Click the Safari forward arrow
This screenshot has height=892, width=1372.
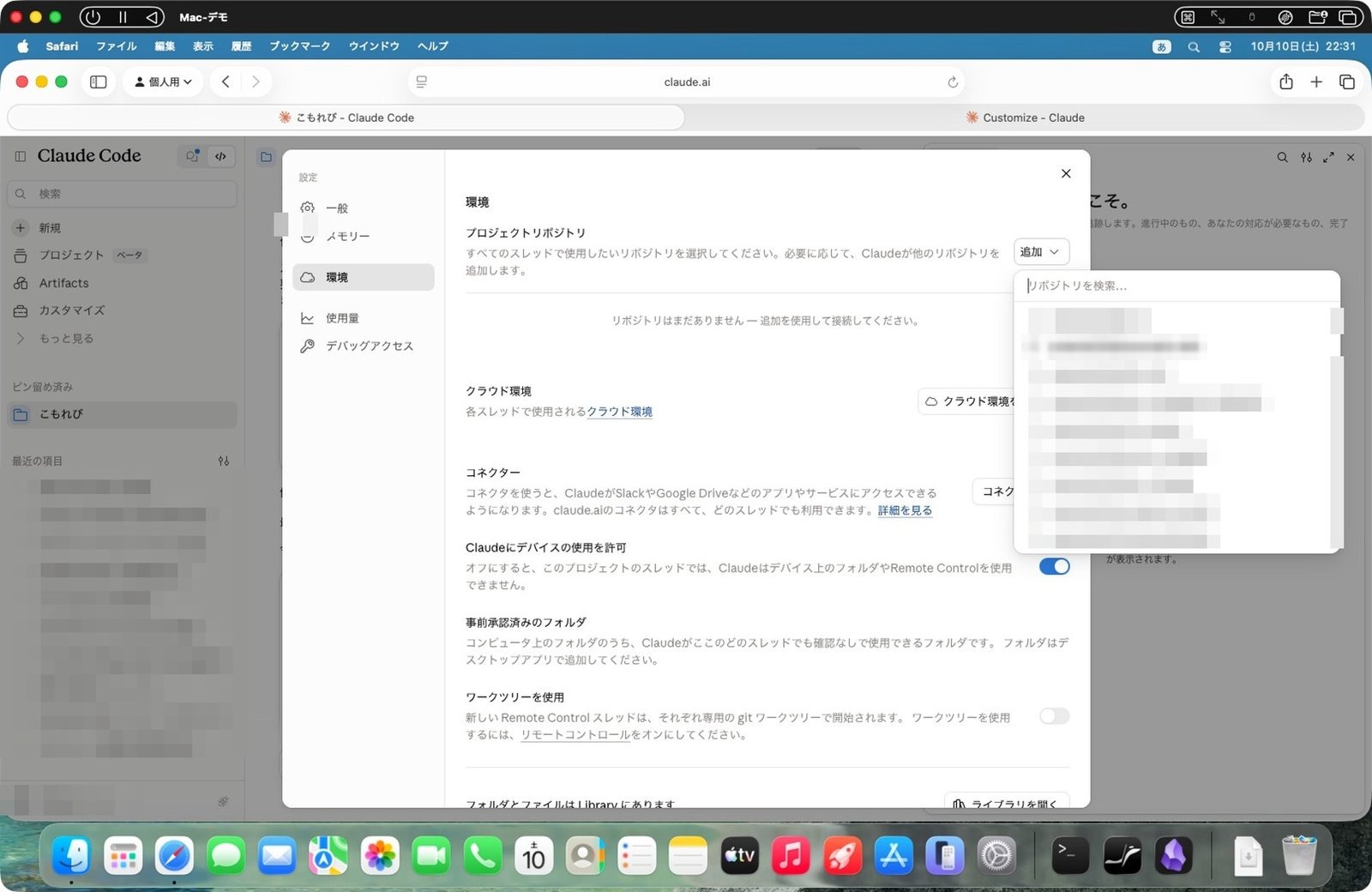(x=256, y=81)
